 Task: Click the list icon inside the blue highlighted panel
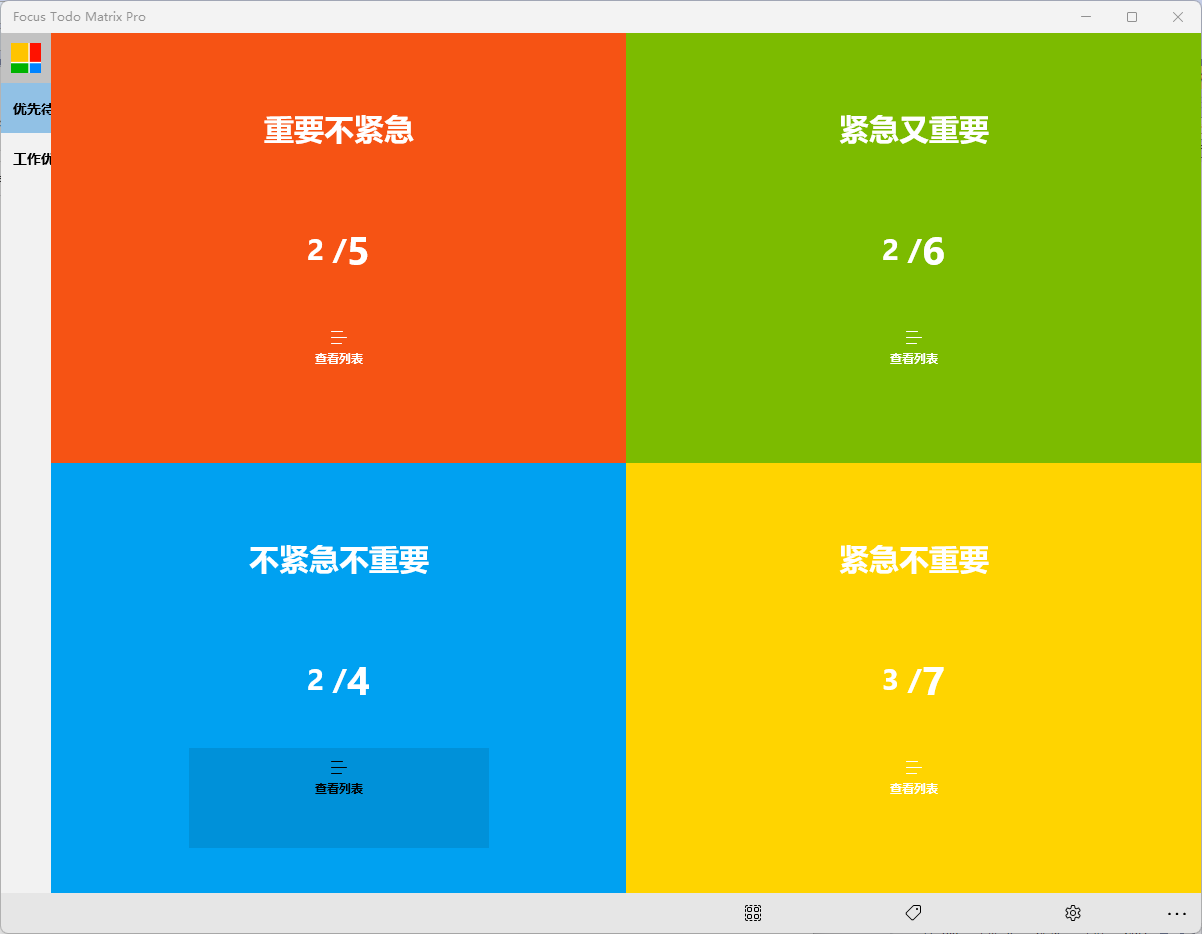(338, 766)
